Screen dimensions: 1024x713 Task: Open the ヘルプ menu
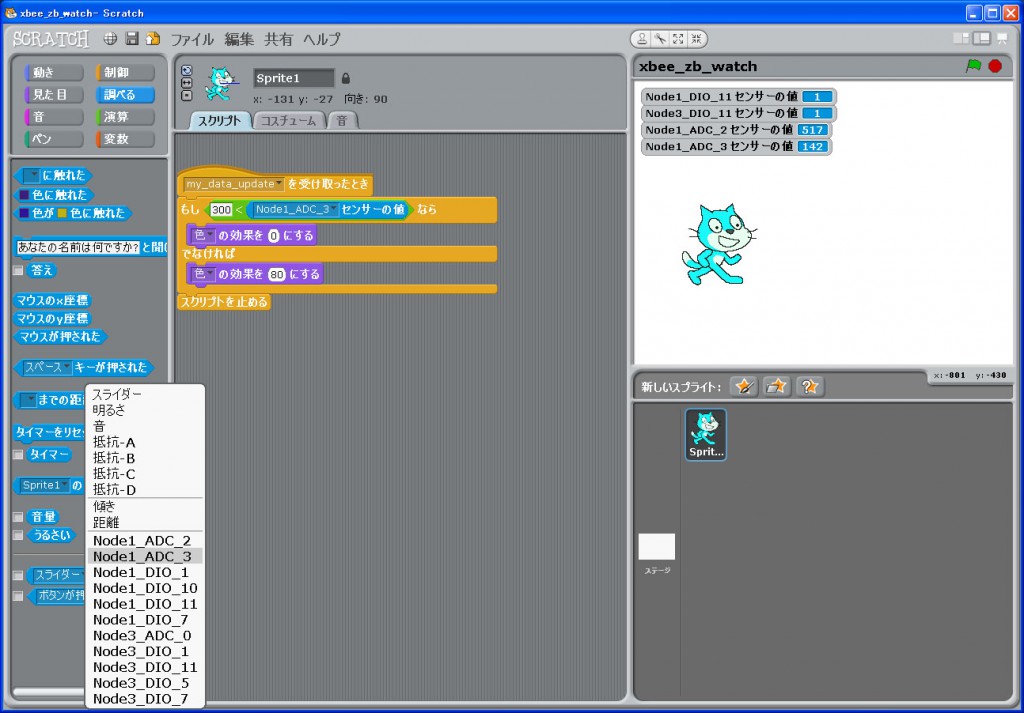(322, 39)
